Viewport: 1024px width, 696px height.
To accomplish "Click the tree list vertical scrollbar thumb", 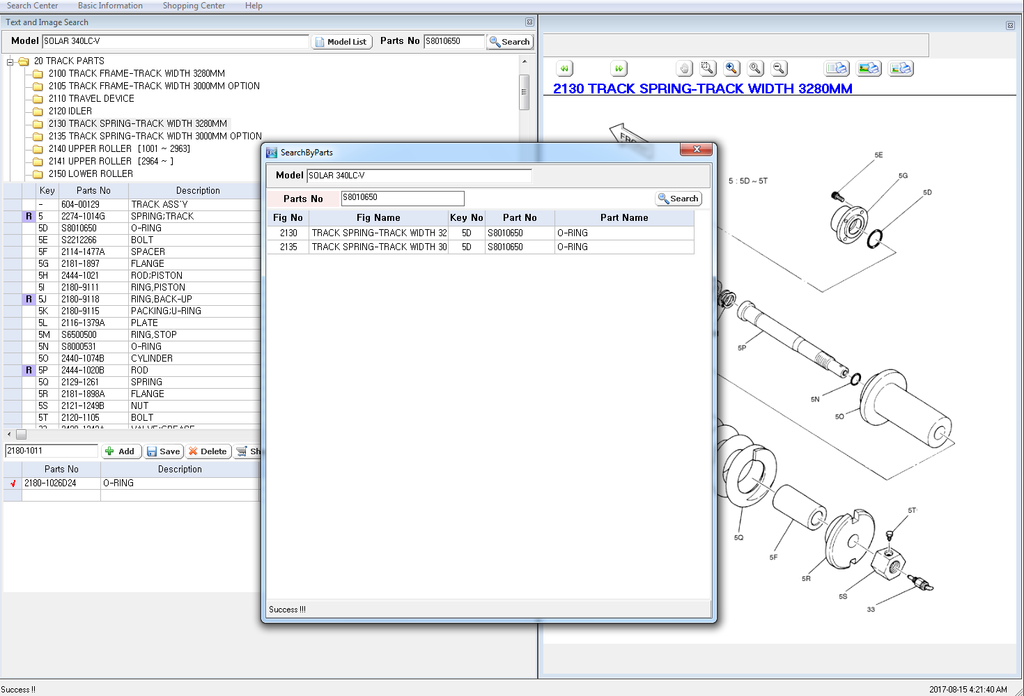I will (524, 92).
